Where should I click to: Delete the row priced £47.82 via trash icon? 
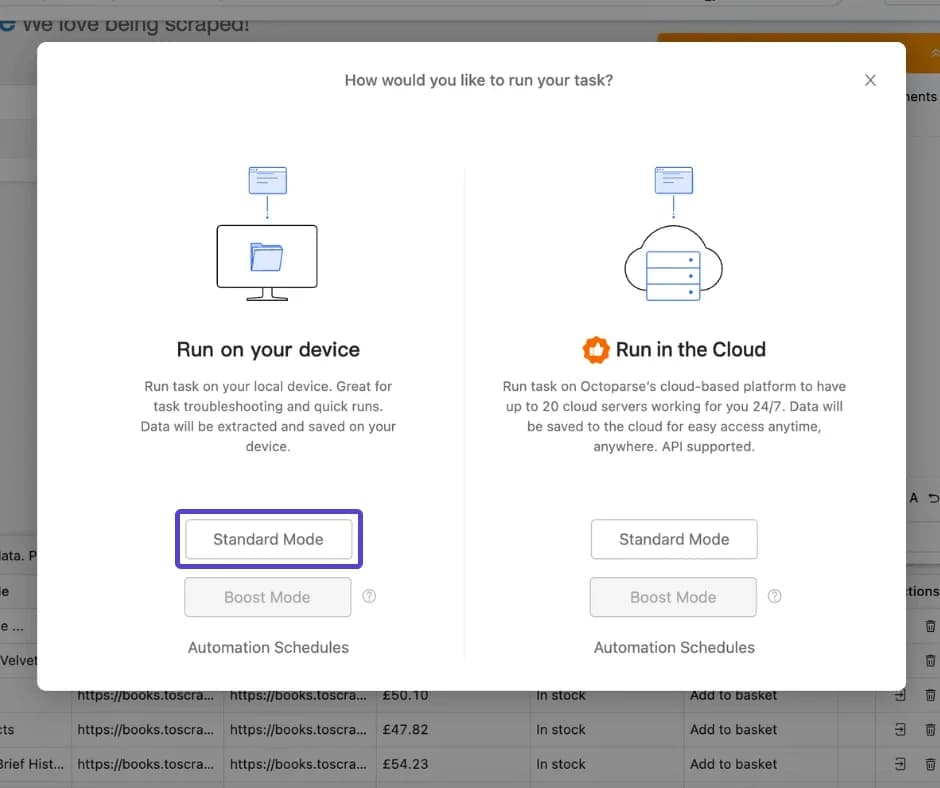point(930,730)
